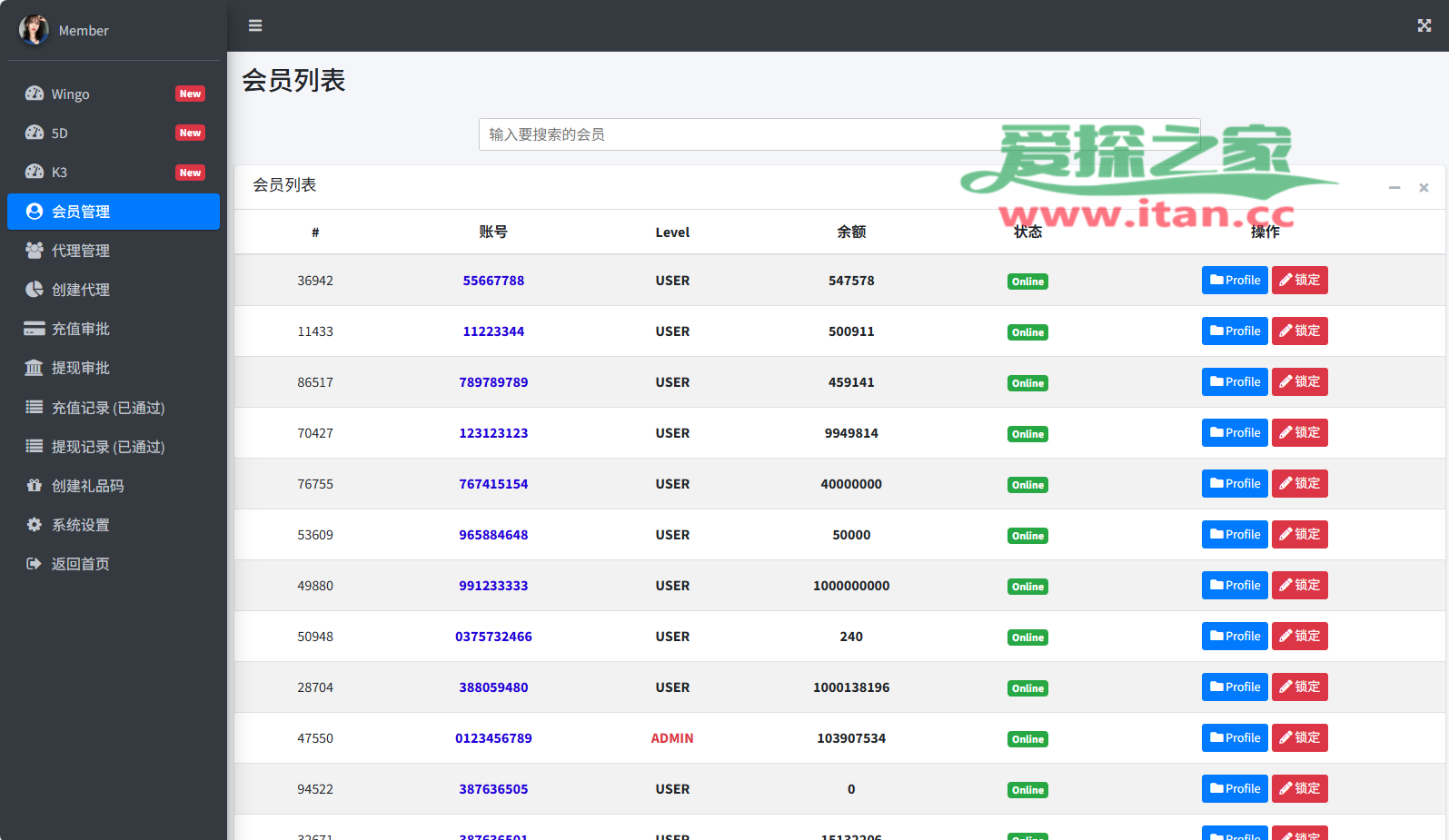This screenshot has height=840, width=1449.
Task: Open the 5D sidebar item
Action: (x=59, y=133)
